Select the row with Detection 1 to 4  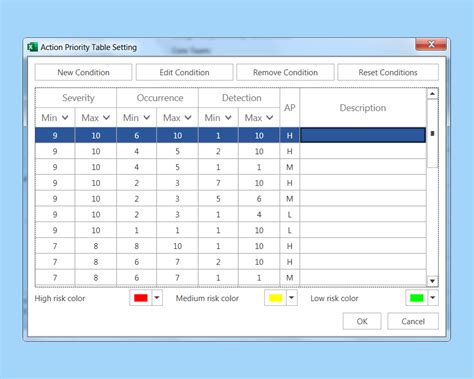point(231,214)
